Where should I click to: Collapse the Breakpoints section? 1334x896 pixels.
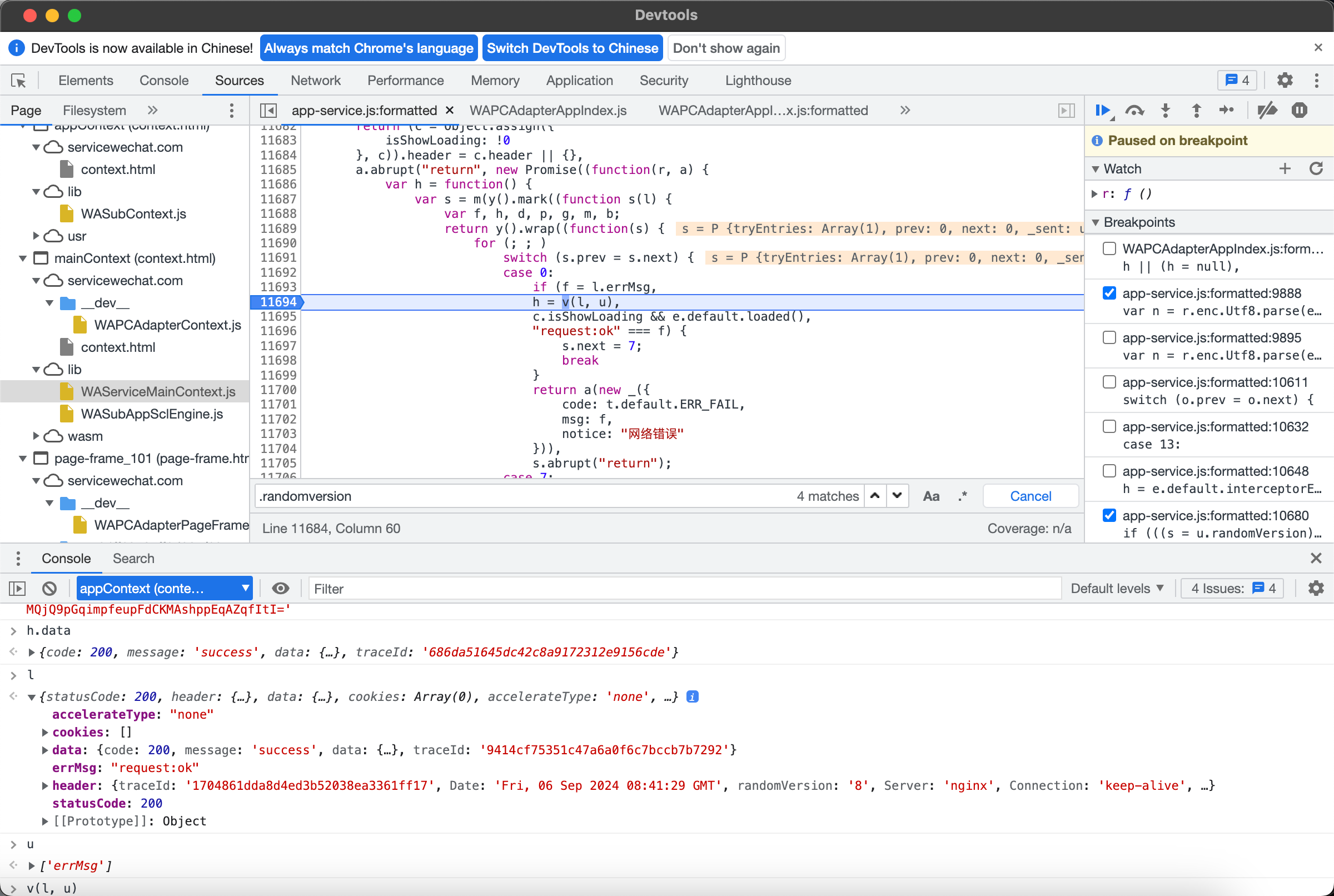(x=1095, y=222)
